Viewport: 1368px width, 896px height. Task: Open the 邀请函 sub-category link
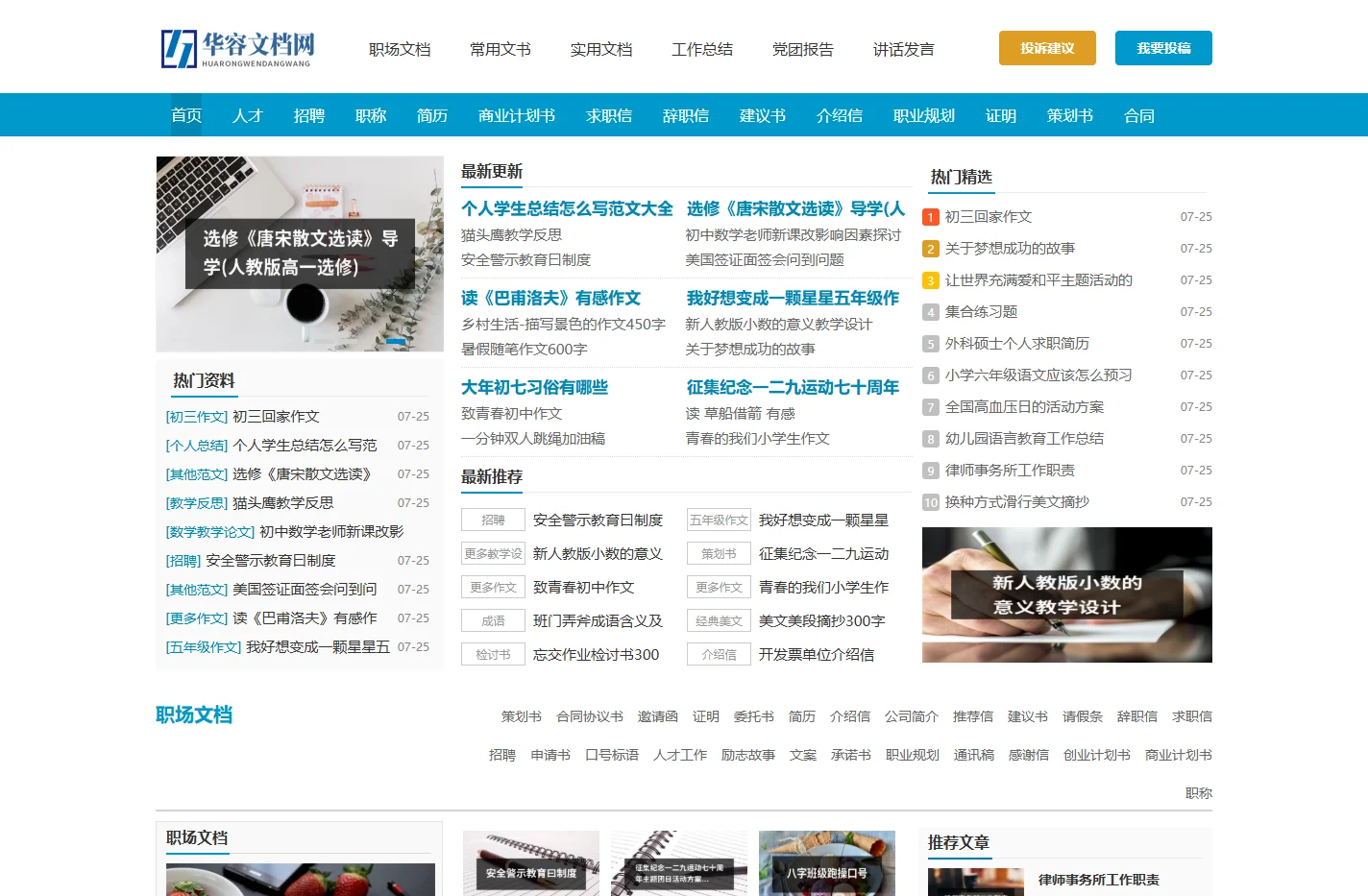658,716
